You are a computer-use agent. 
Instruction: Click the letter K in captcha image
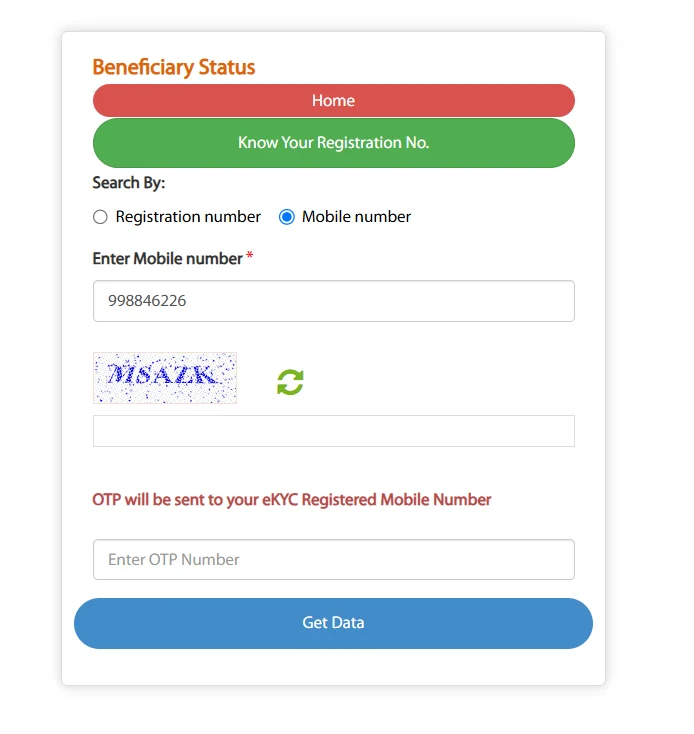(205, 374)
